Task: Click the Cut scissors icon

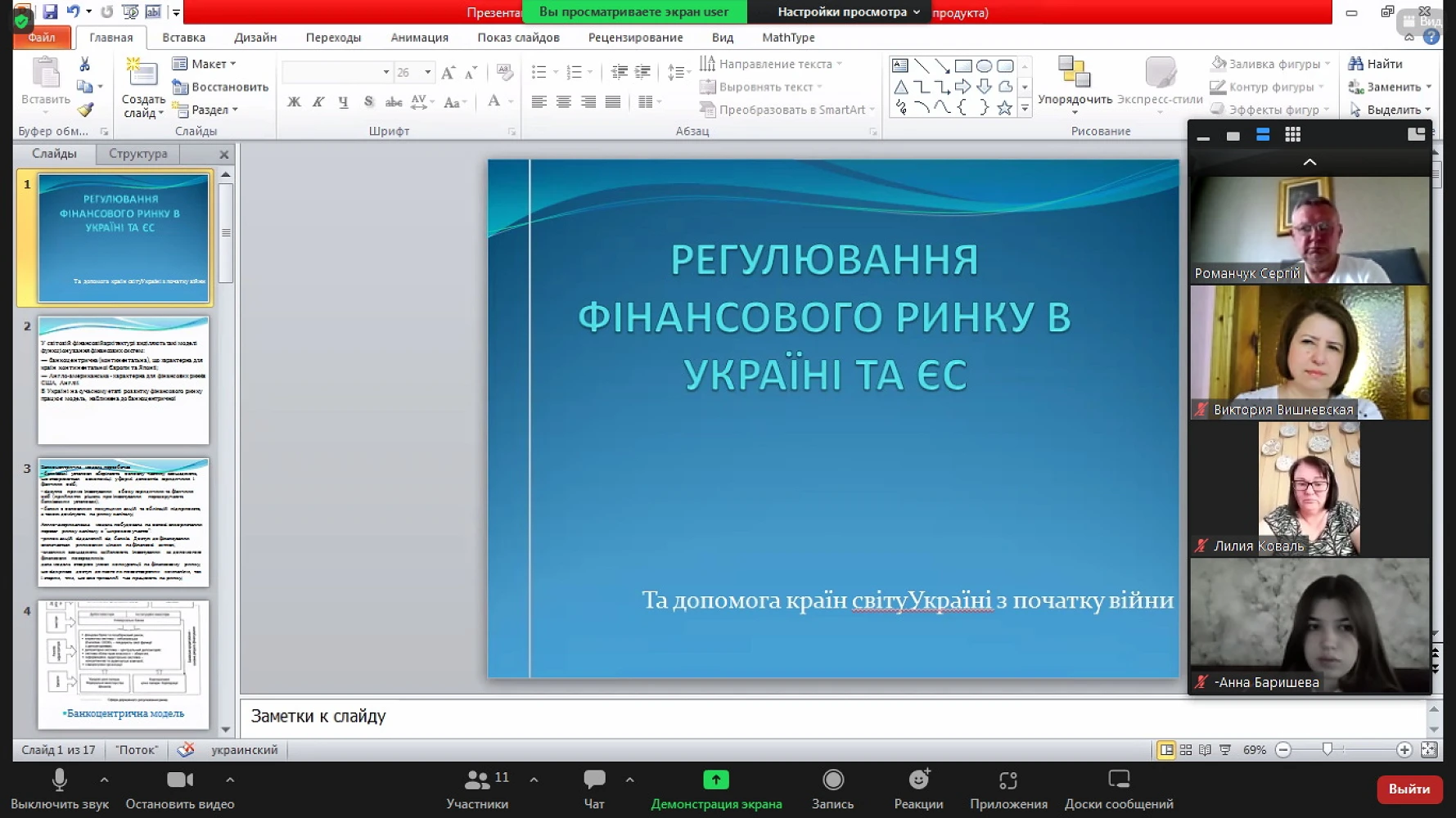Action: (x=85, y=64)
